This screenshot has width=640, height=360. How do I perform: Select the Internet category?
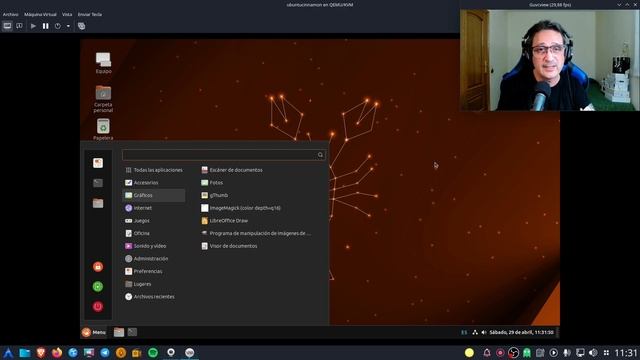coord(154,208)
